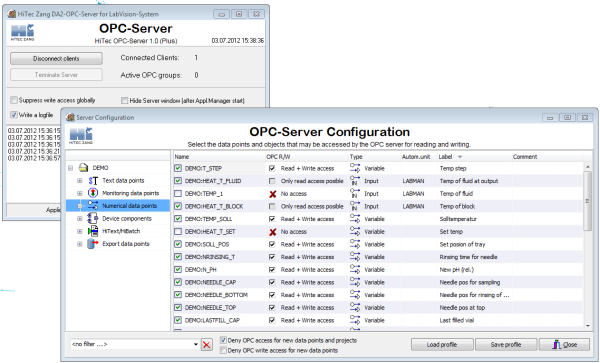Image resolution: width=600 pixels, height=363 pixels.
Task: Click the HiText/HiBatch tree icon
Action: point(93,231)
